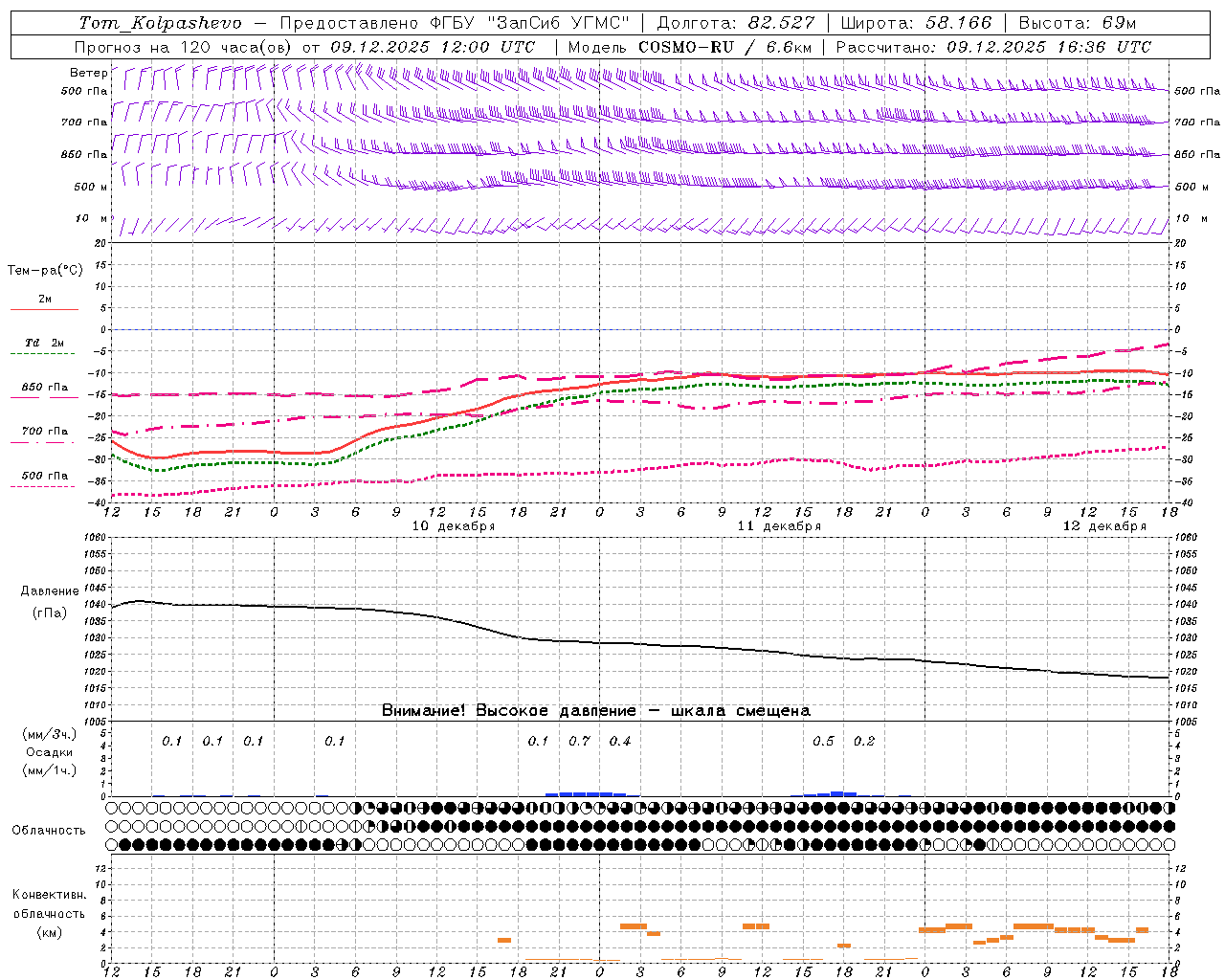Select the 'Предоставлено ФГБУ "ЗапСиб УГМС"' text
Screen dimensions: 1225x980
pyautogui.click(x=455, y=23)
